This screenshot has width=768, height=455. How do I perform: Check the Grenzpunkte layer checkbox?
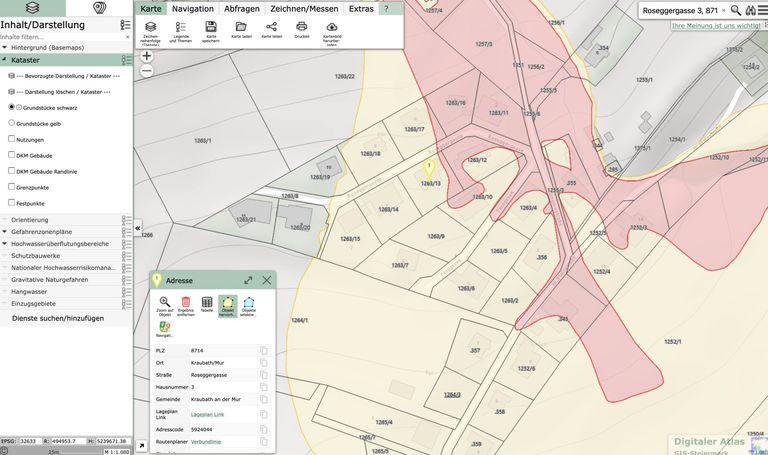(x=12, y=187)
